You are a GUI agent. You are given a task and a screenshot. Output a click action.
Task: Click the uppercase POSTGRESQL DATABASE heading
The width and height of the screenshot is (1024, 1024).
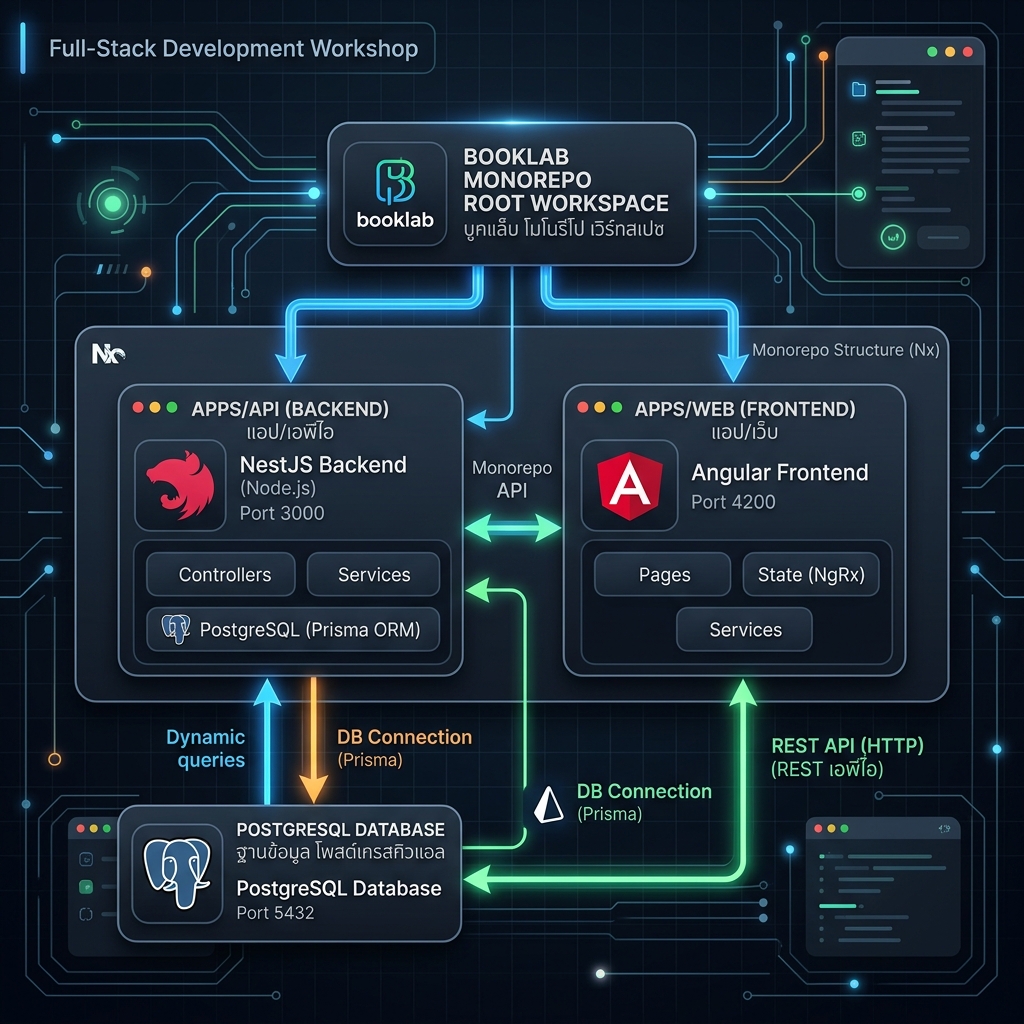[x=340, y=829]
